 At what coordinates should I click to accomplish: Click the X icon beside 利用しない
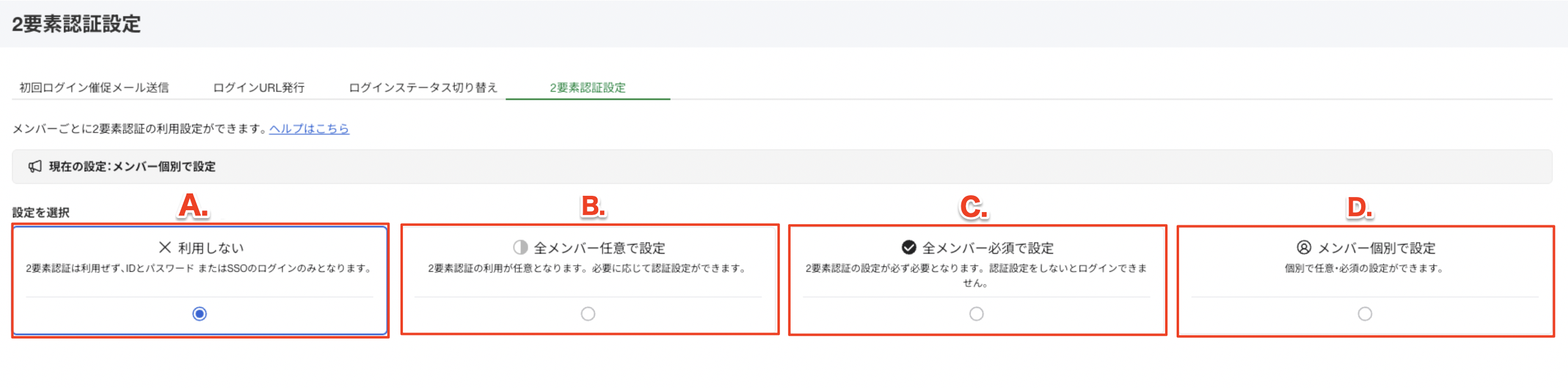(x=165, y=248)
